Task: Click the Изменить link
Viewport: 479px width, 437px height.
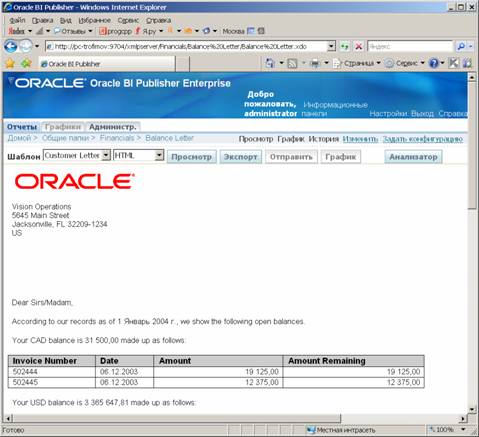Action: click(360, 139)
